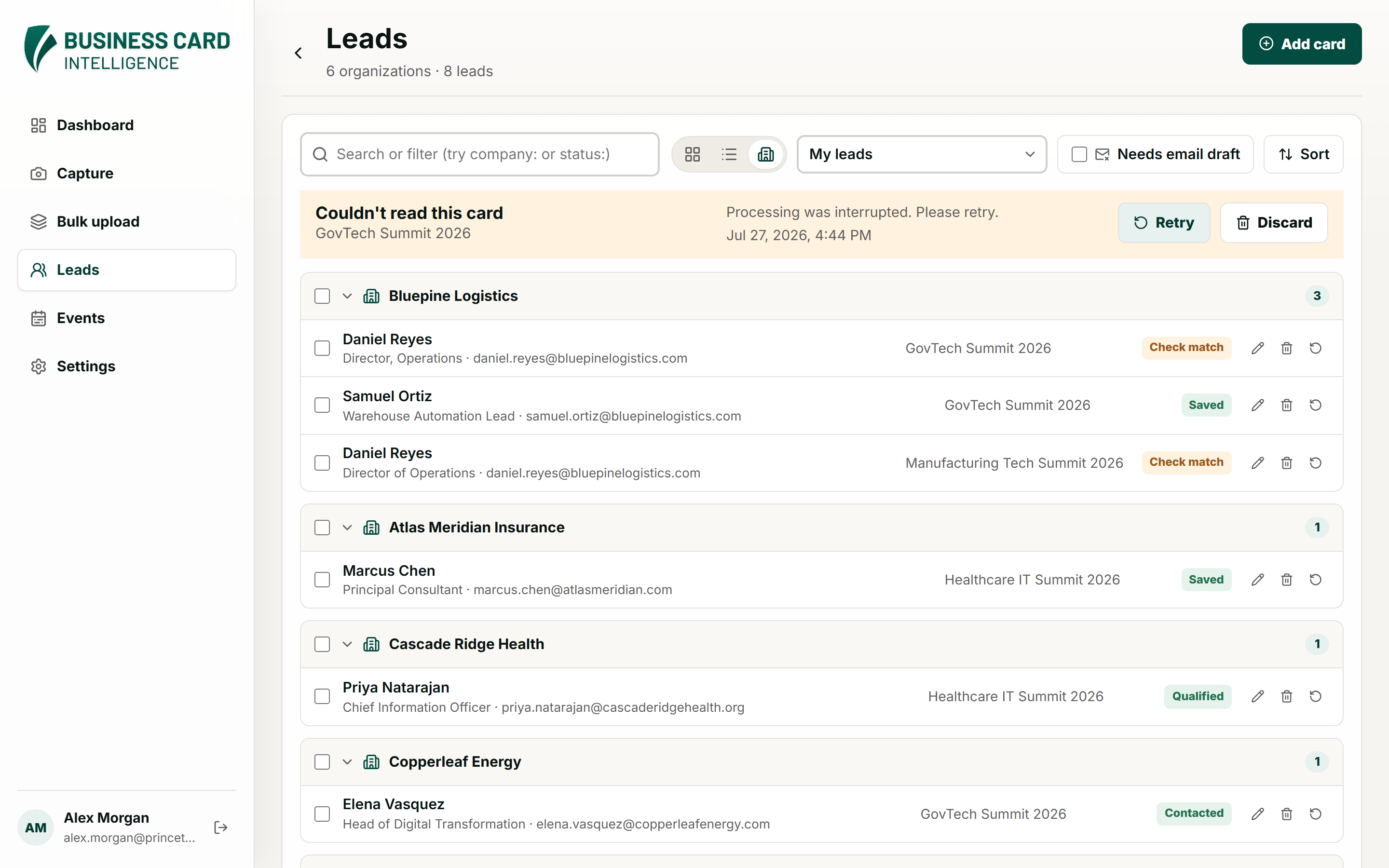Edit Marcus Chen lead

1257,580
